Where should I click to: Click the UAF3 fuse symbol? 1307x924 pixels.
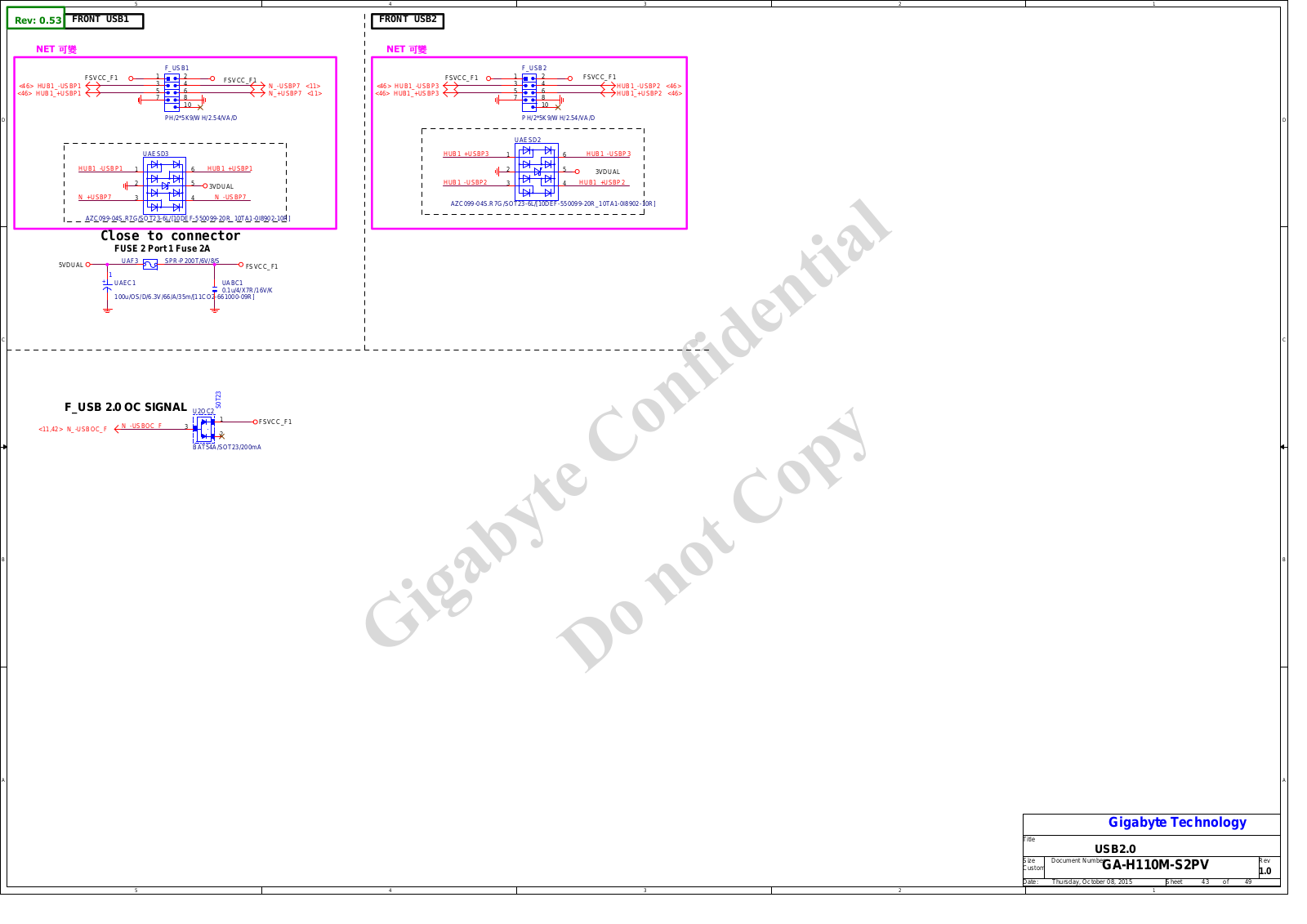(x=150, y=265)
